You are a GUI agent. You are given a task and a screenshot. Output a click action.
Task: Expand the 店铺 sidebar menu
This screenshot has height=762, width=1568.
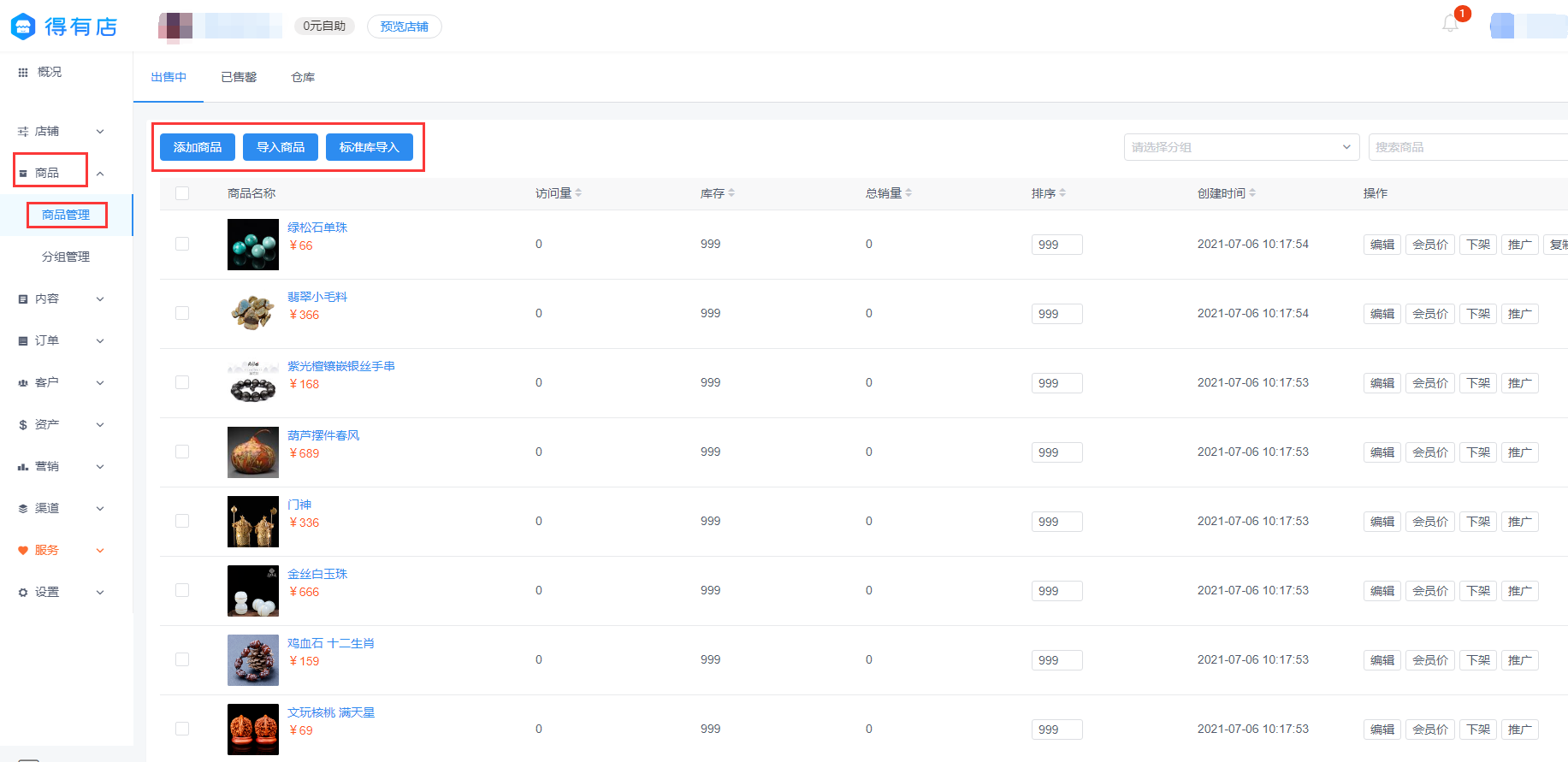click(x=60, y=131)
